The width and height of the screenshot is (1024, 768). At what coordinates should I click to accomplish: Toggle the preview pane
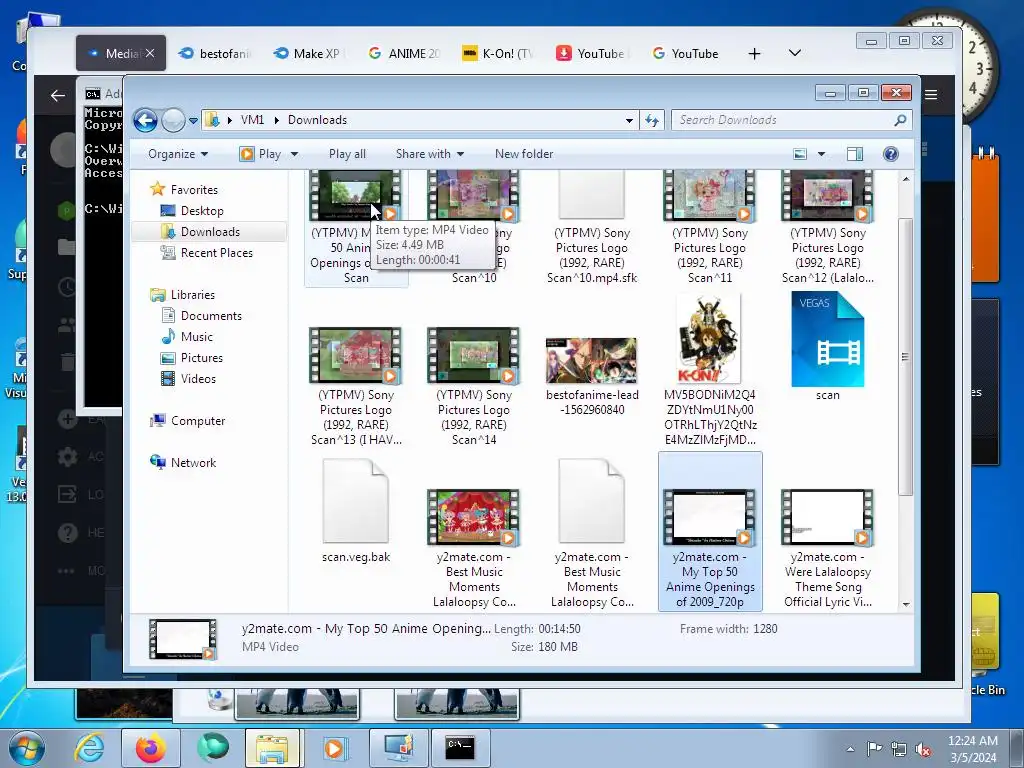coord(855,154)
